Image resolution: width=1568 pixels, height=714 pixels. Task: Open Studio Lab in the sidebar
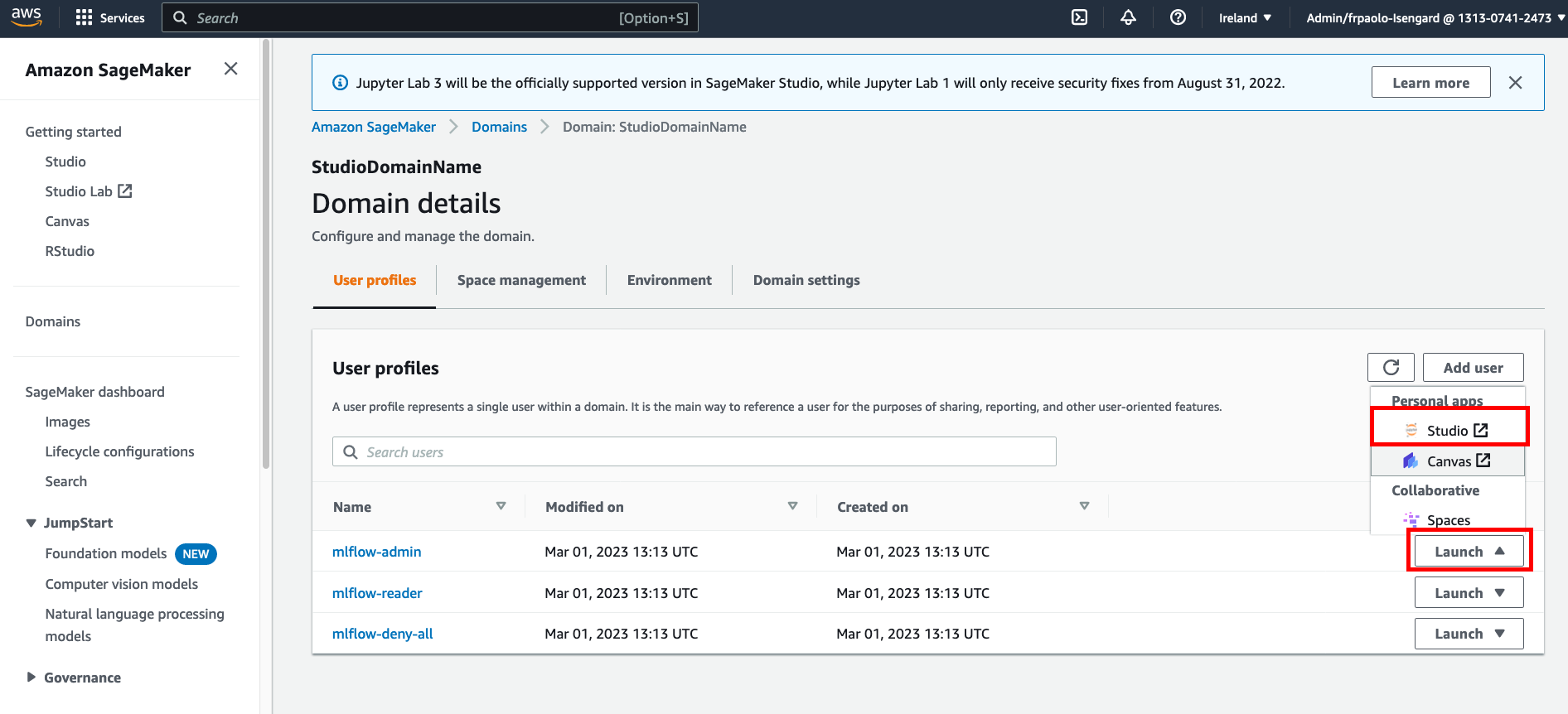(x=88, y=191)
